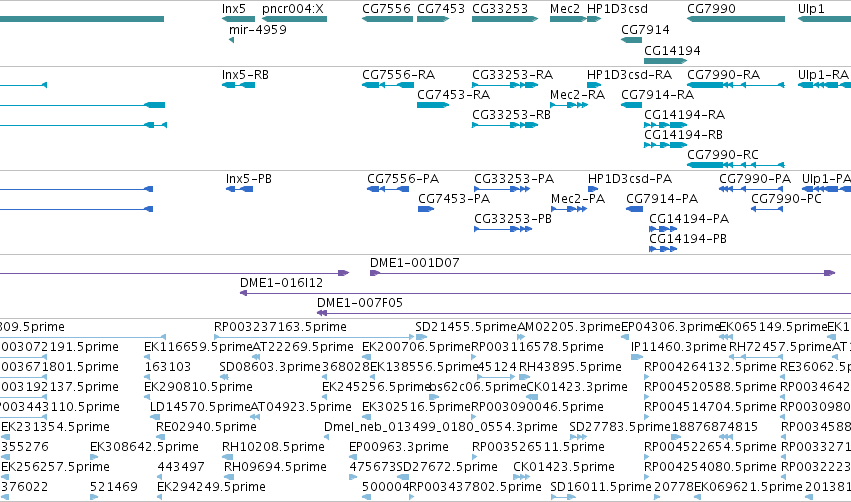The width and height of the screenshot is (851, 502).
Task: Select transcript CG14194-RA
Action: 665,125
